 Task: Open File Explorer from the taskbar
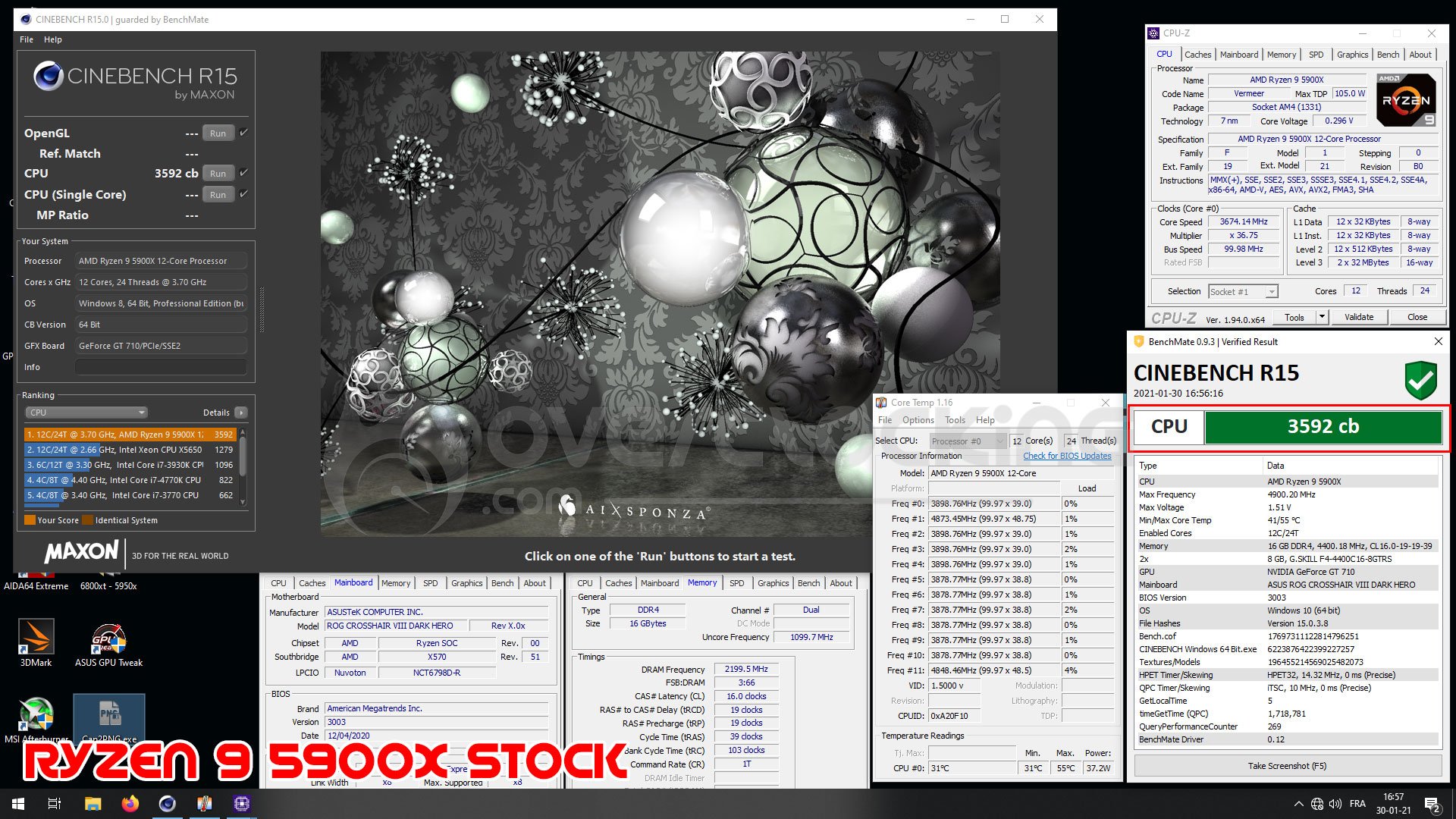[93, 804]
